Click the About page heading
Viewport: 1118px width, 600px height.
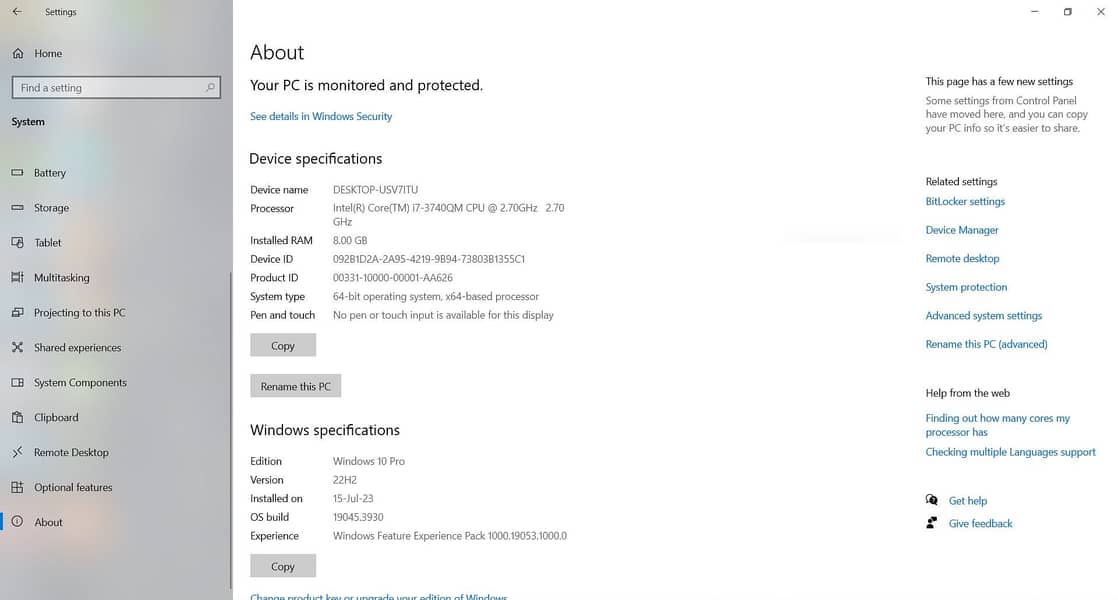click(x=277, y=52)
